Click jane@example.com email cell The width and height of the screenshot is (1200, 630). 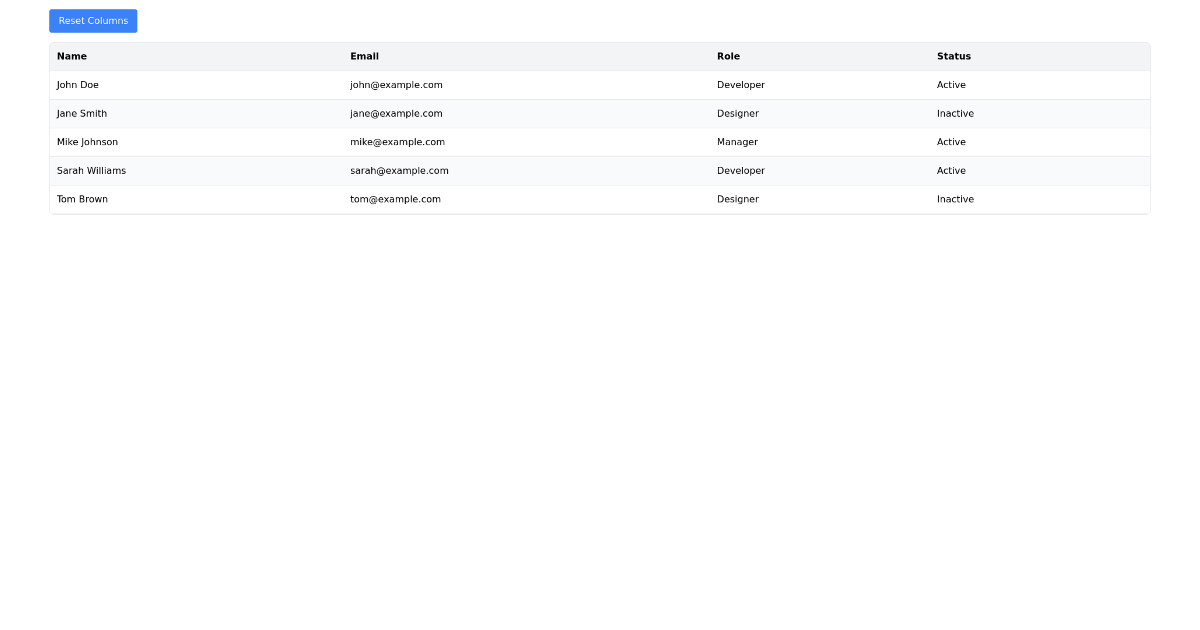click(x=396, y=113)
